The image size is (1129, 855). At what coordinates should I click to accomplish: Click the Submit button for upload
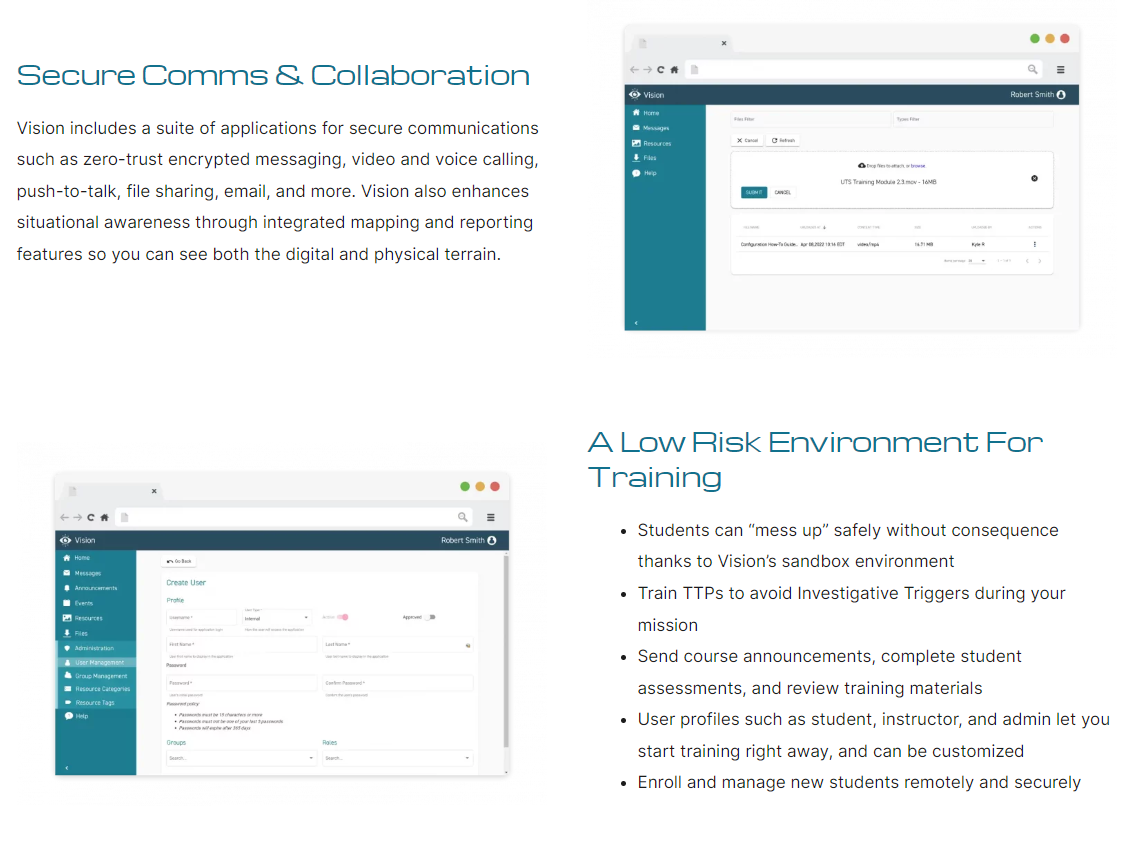click(x=753, y=192)
